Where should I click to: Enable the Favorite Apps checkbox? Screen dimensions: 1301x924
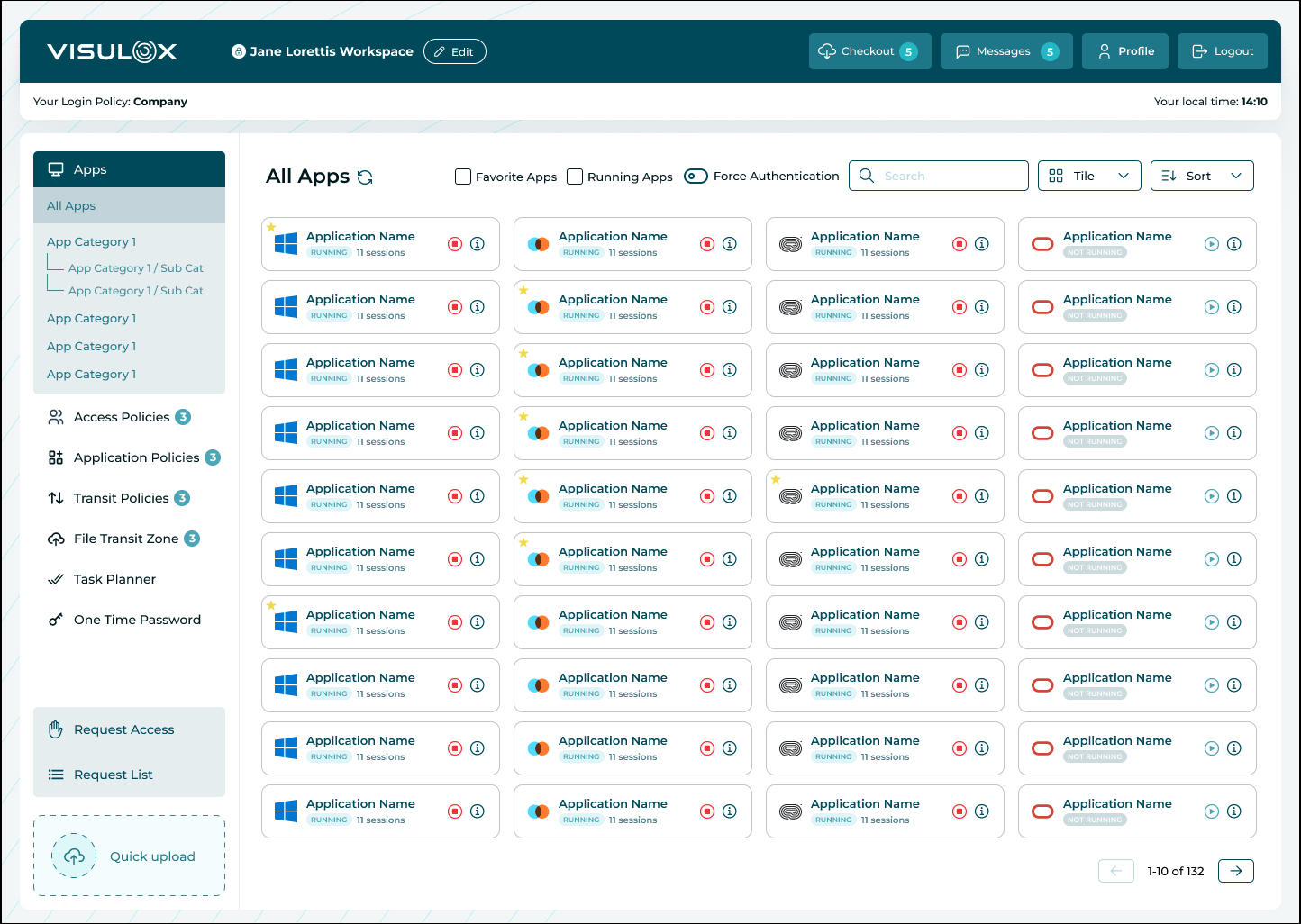[x=463, y=177]
